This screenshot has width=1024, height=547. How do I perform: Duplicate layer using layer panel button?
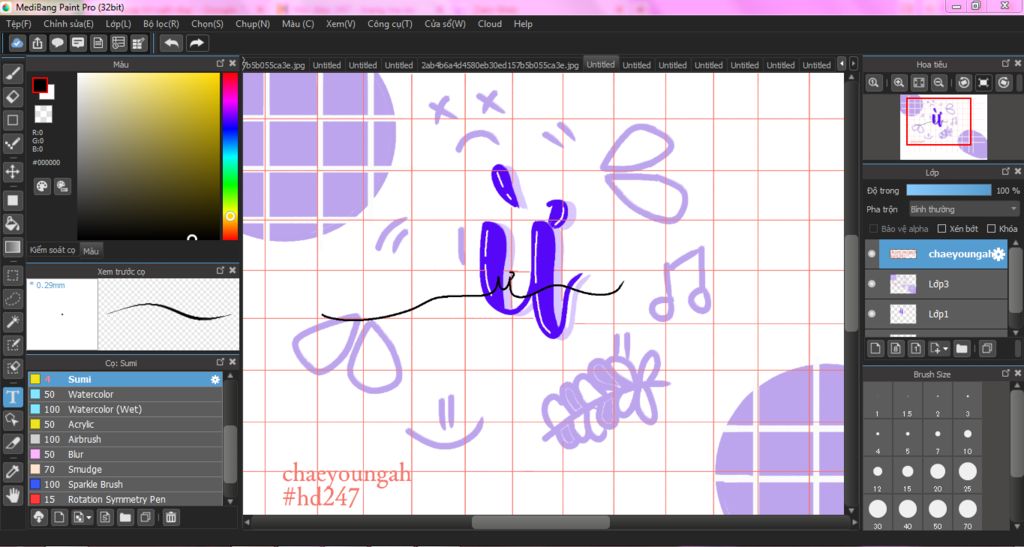tap(986, 349)
